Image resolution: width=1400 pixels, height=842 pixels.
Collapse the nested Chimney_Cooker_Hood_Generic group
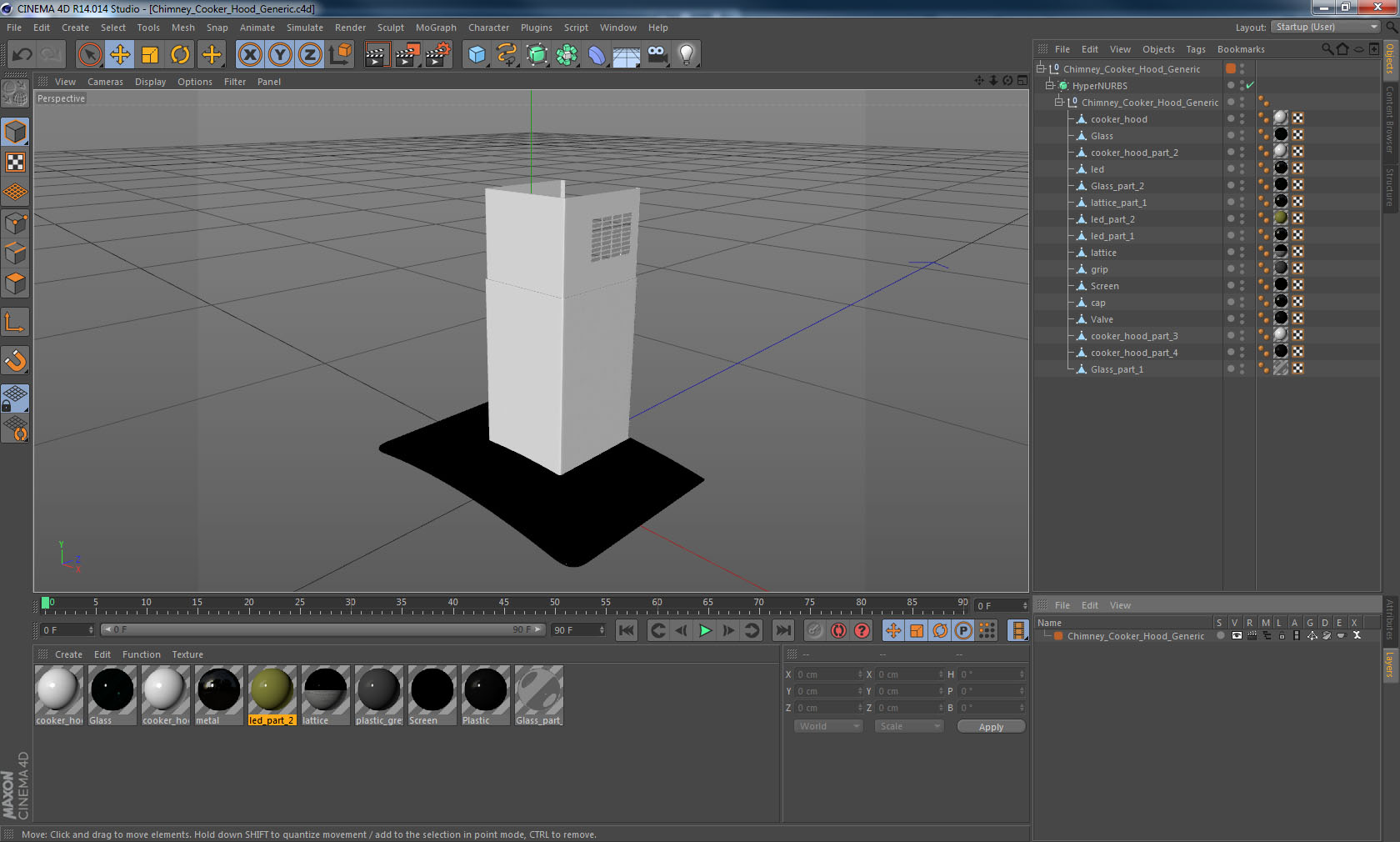click(1059, 102)
